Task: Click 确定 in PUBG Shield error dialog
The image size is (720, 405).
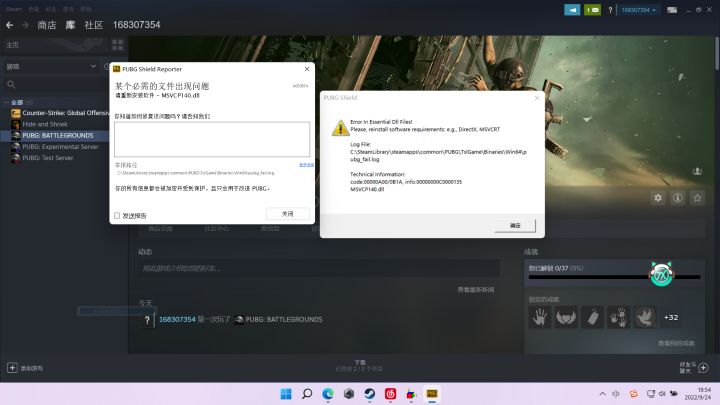Action: (515, 225)
